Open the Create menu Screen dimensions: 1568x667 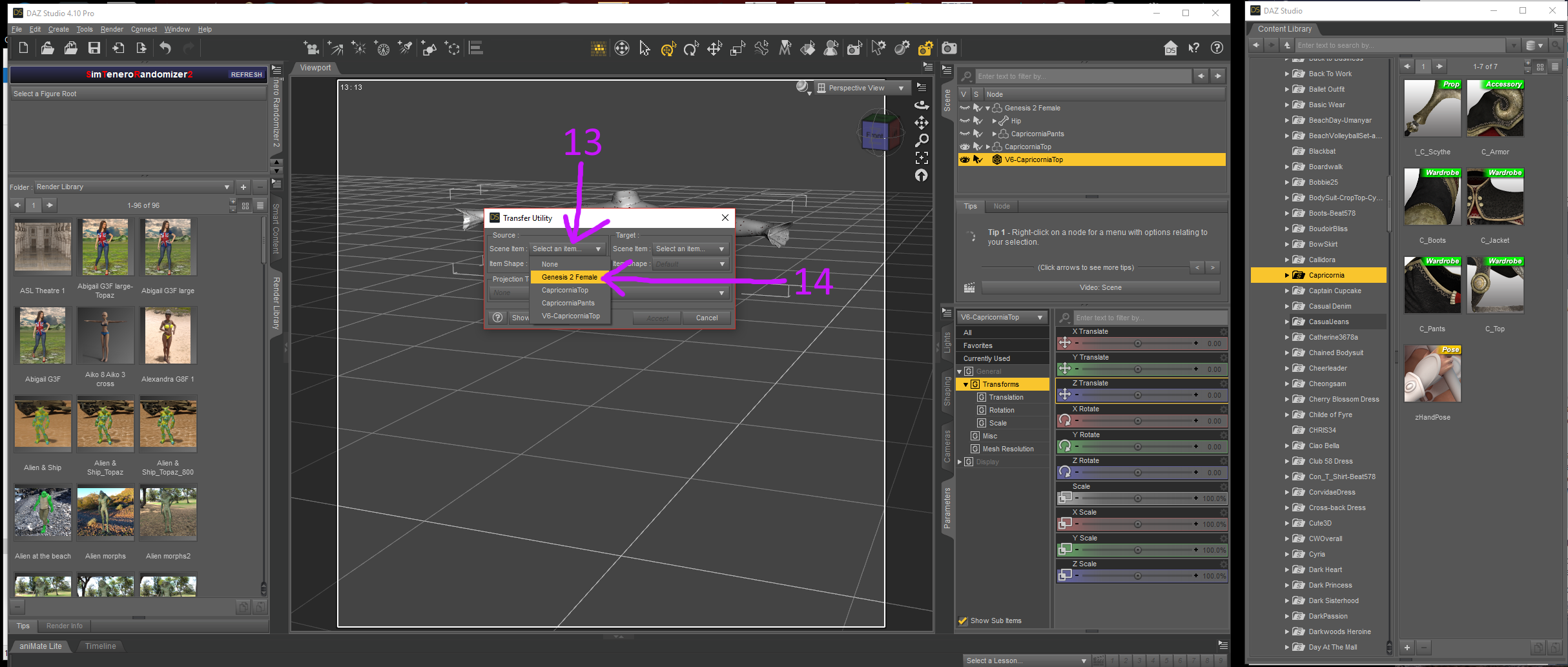(x=58, y=29)
